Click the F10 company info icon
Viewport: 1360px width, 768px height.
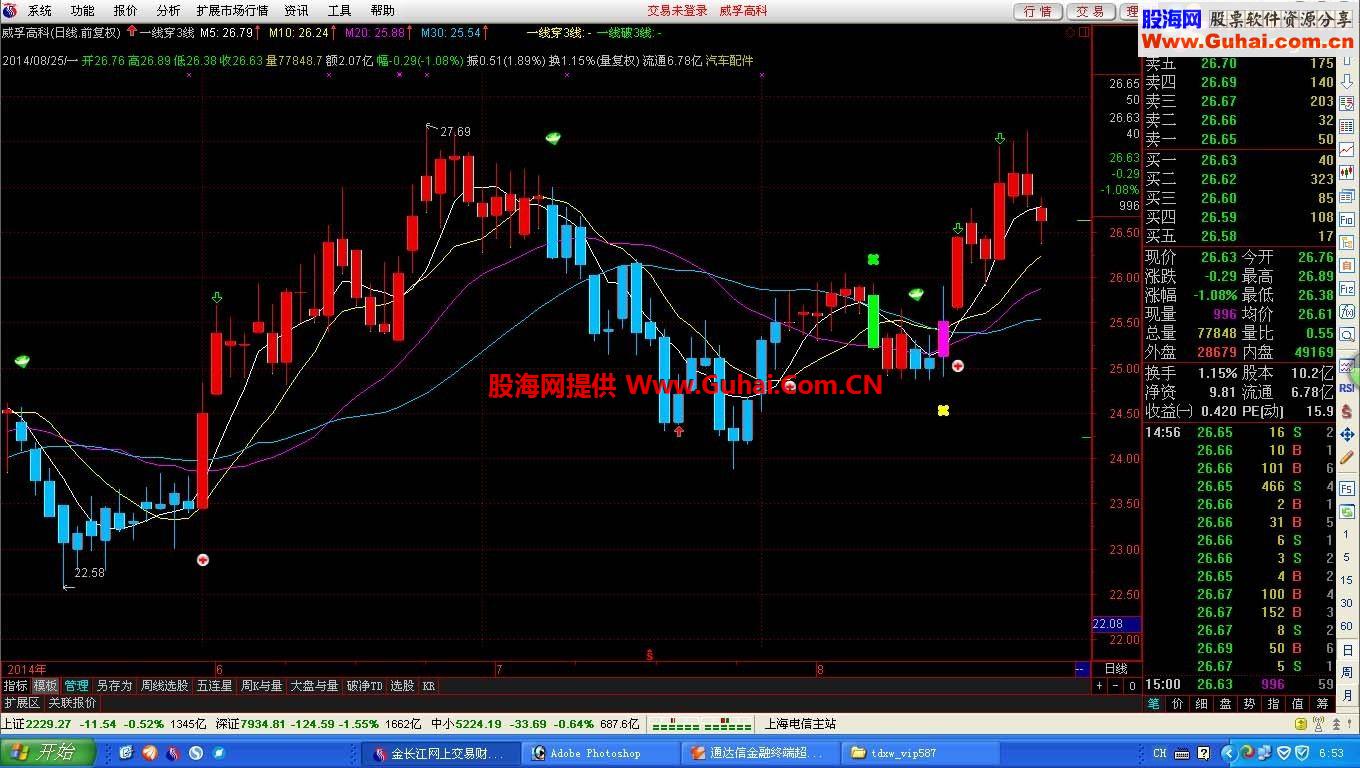point(1347,219)
